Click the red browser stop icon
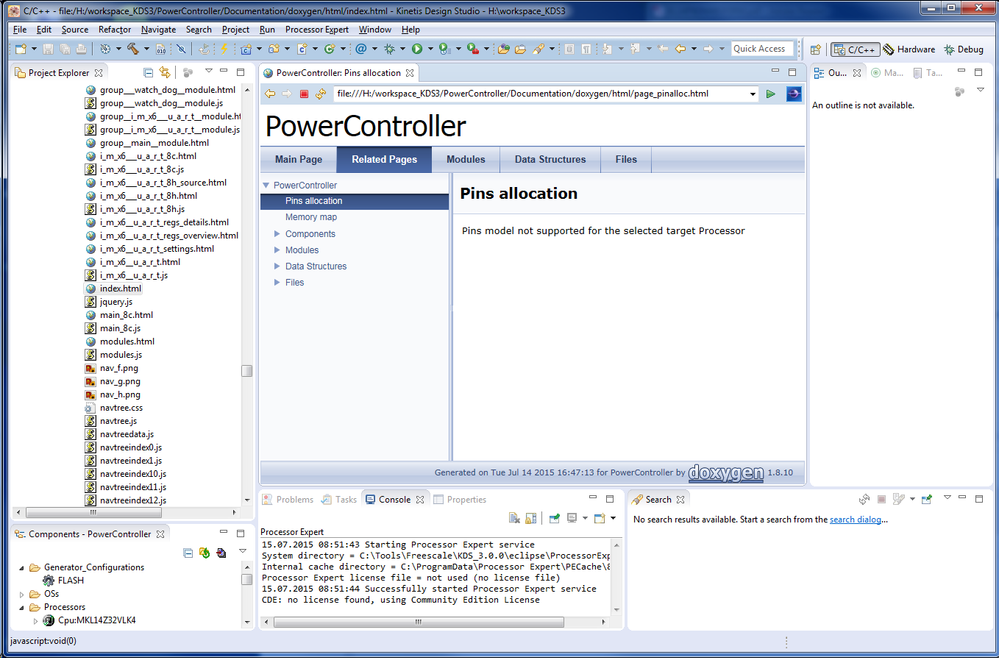 point(304,94)
